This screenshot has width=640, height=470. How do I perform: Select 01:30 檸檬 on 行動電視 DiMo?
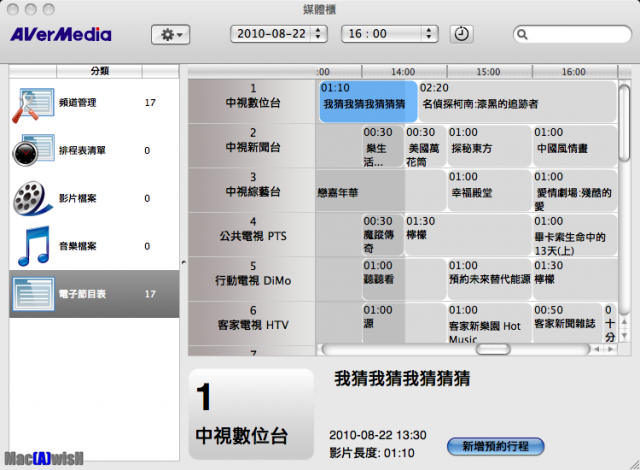point(575,279)
